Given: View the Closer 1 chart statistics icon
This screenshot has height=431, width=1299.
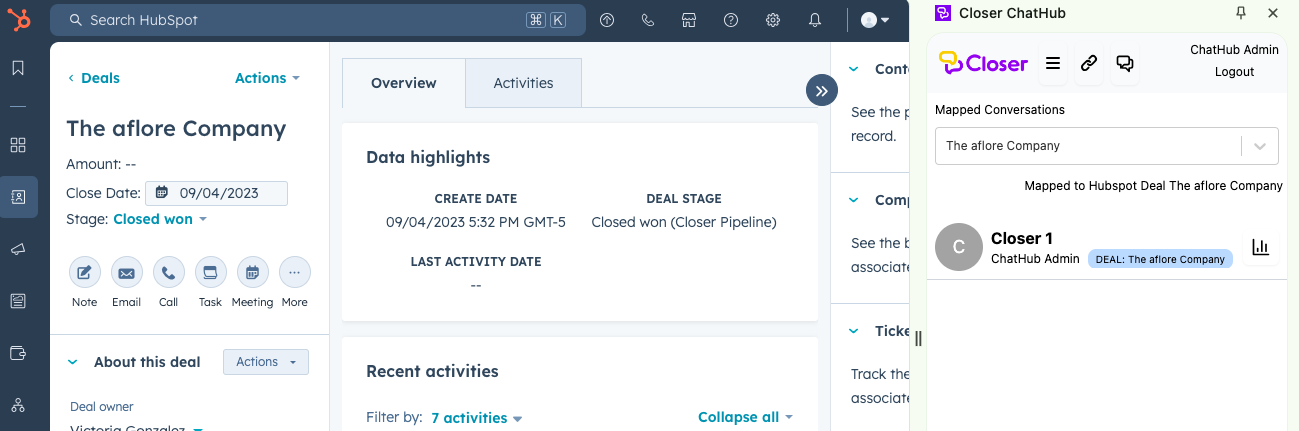Looking at the screenshot, I should [1260, 247].
